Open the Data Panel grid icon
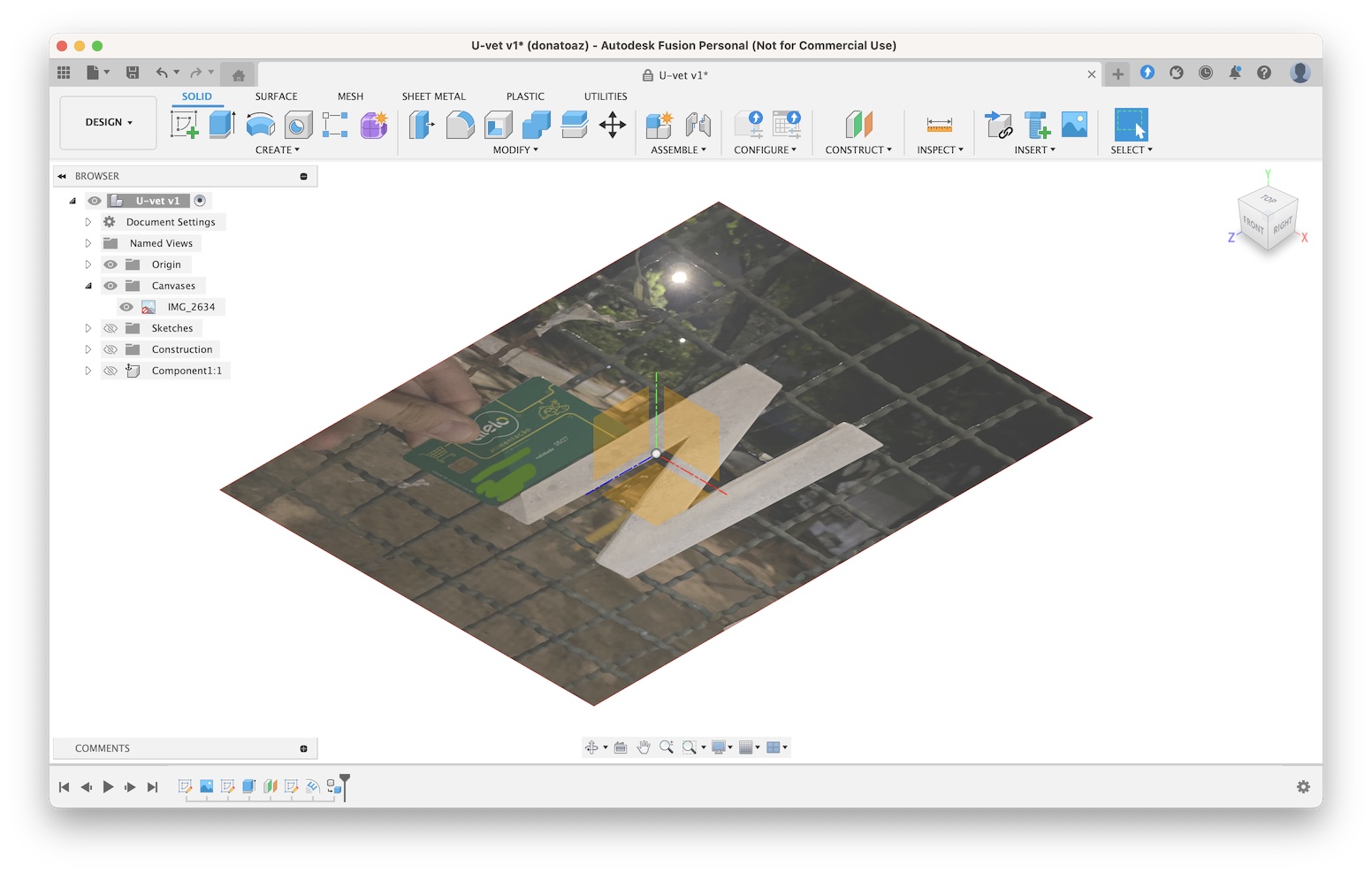Viewport: 1372px width, 873px height. tap(64, 73)
